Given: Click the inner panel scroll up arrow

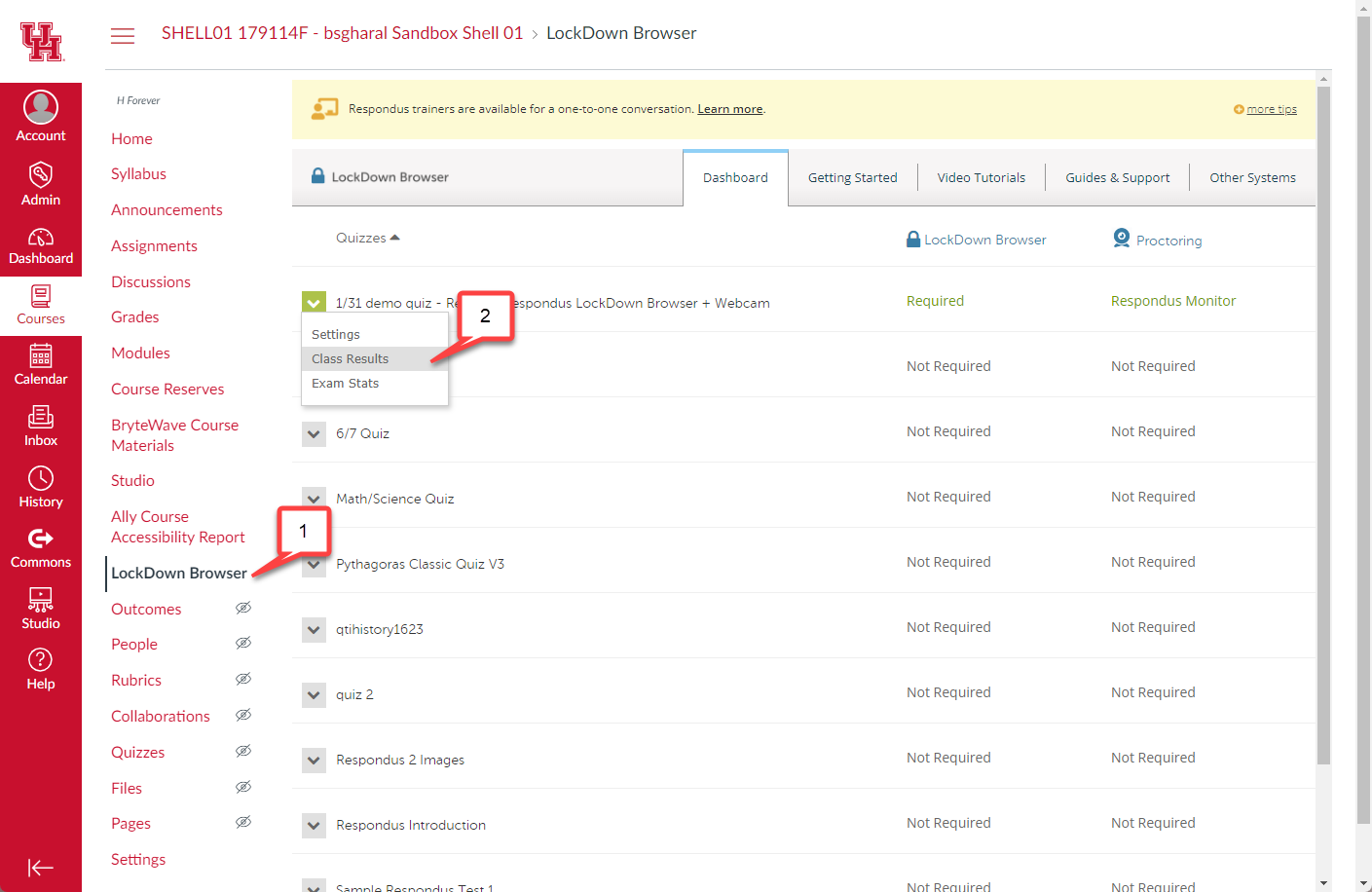Looking at the screenshot, I should [x=1323, y=78].
